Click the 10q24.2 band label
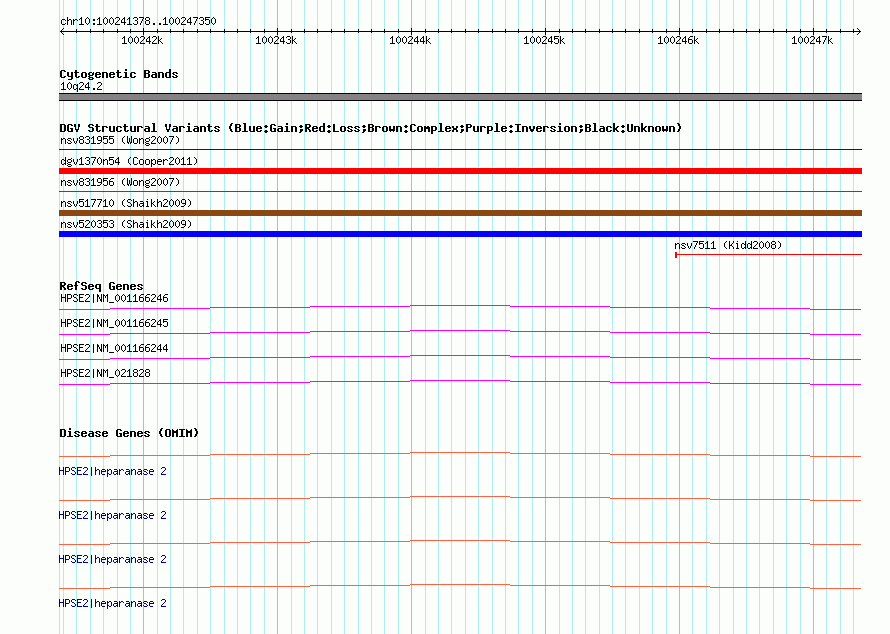Screen dimensions: 890x634 81,86
